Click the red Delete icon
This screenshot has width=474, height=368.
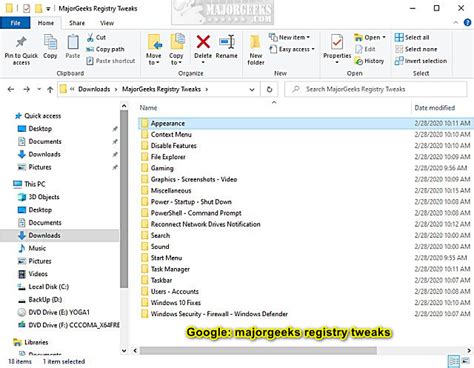pos(203,42)
